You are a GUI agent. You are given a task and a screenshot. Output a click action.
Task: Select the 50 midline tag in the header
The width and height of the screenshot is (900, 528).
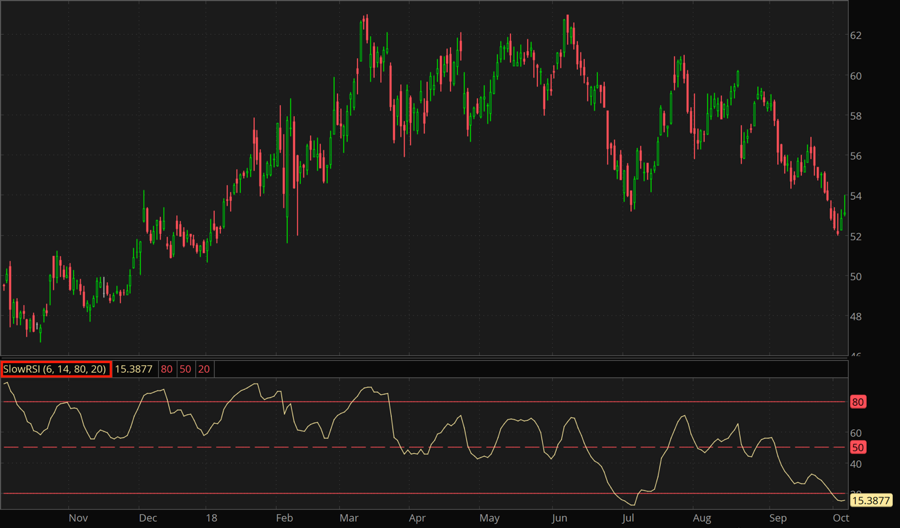(185, 369)
